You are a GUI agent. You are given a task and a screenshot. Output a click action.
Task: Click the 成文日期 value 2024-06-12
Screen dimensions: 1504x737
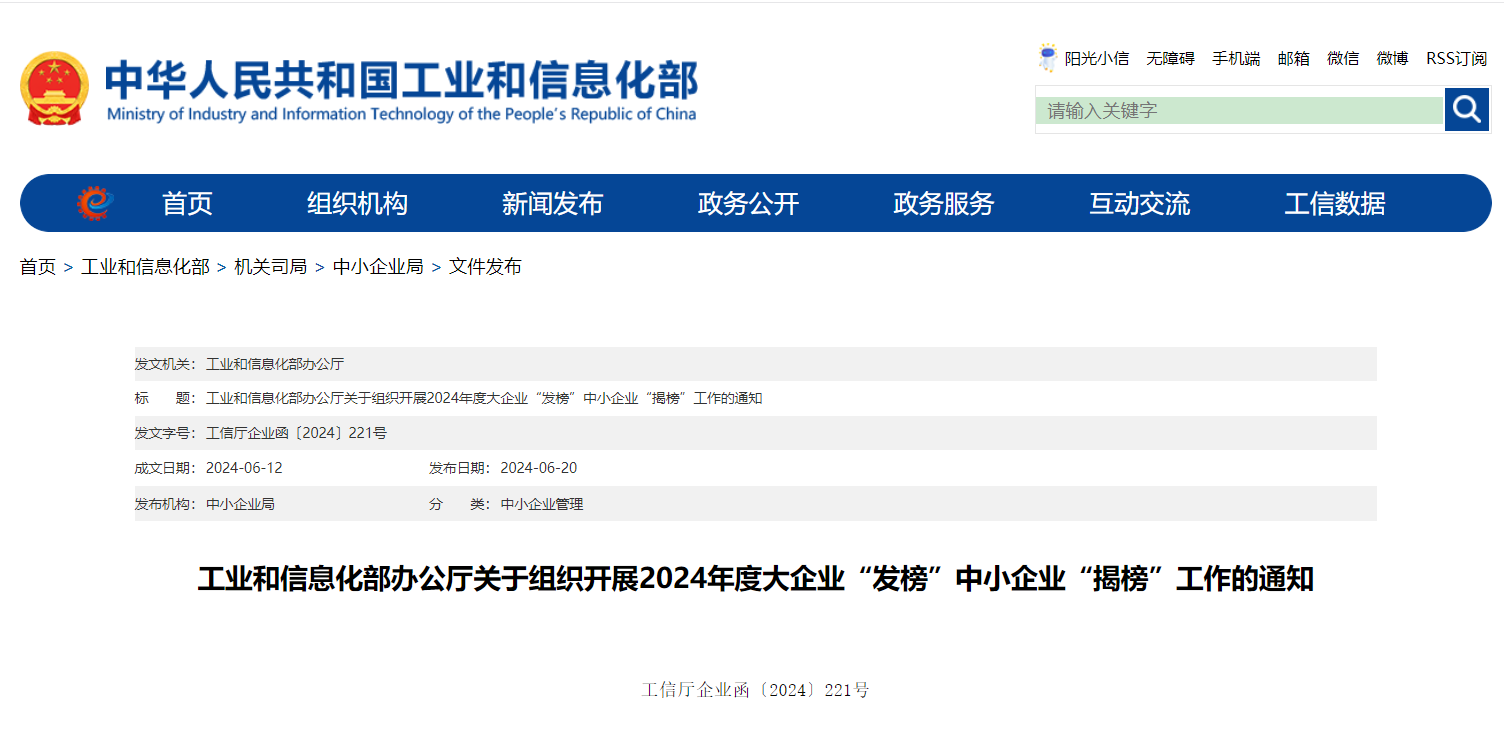click(244, 468)
